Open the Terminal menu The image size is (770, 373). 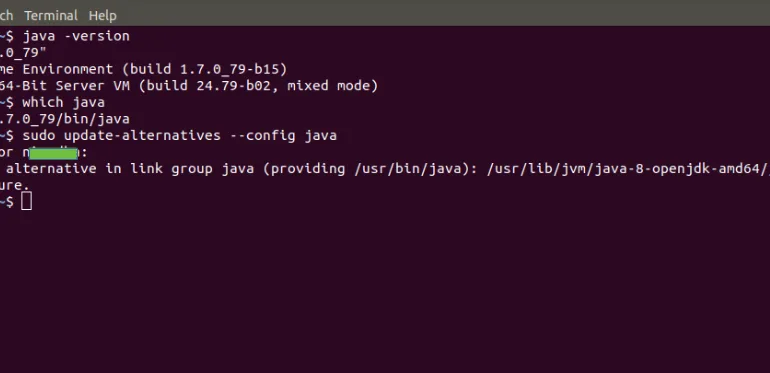51,16
